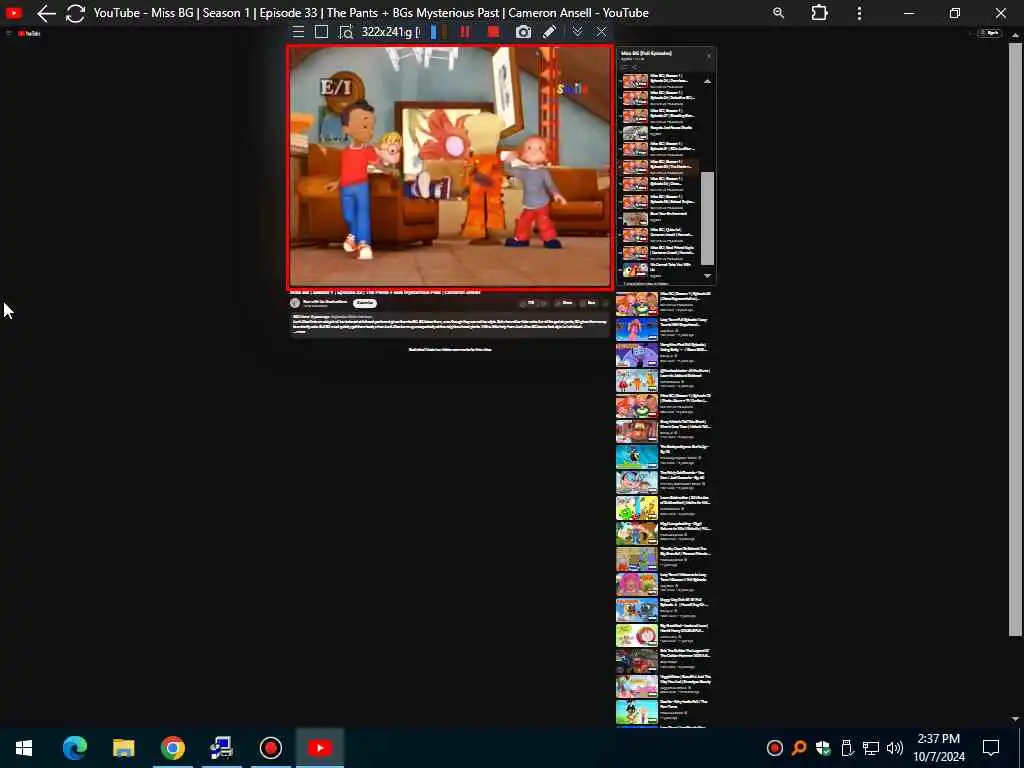Open the network tray icon
1024x768 pixels.
click(x=871, y=748)
